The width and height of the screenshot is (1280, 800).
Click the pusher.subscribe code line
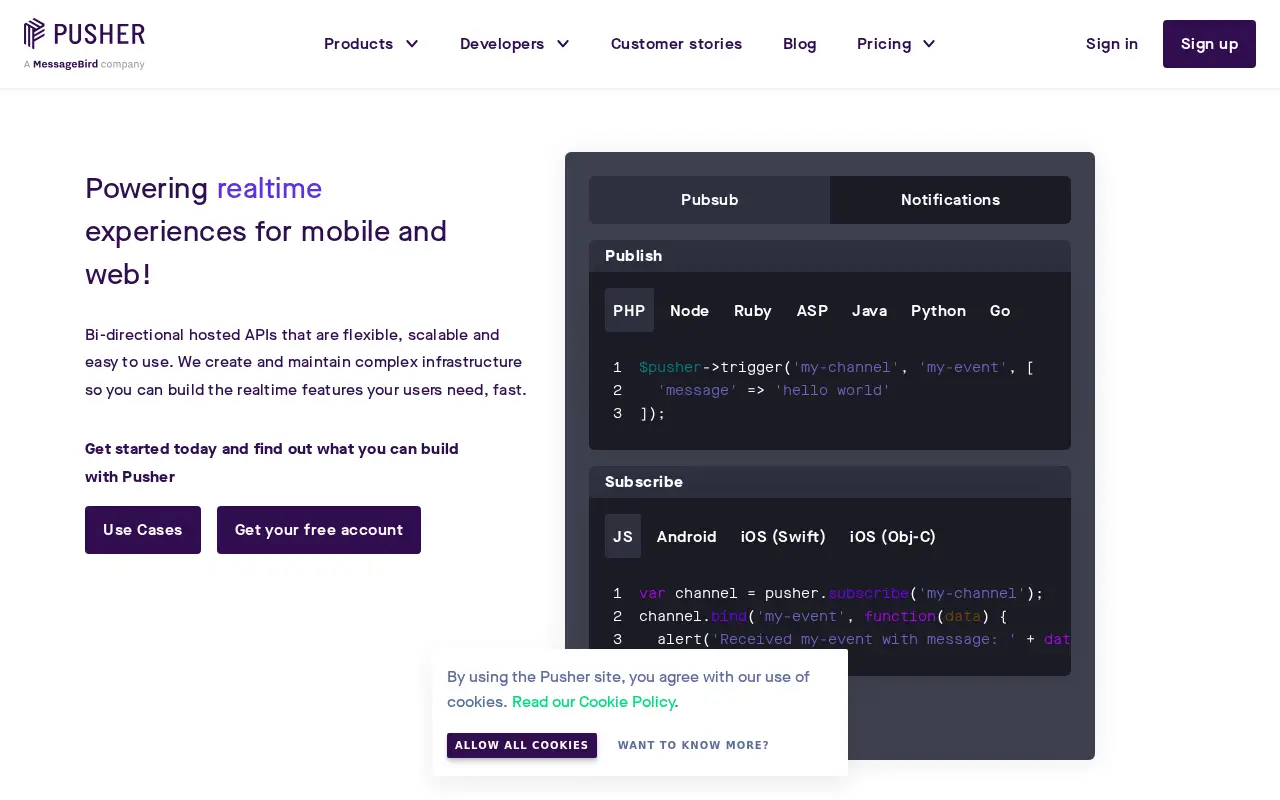tap(841, 593)
